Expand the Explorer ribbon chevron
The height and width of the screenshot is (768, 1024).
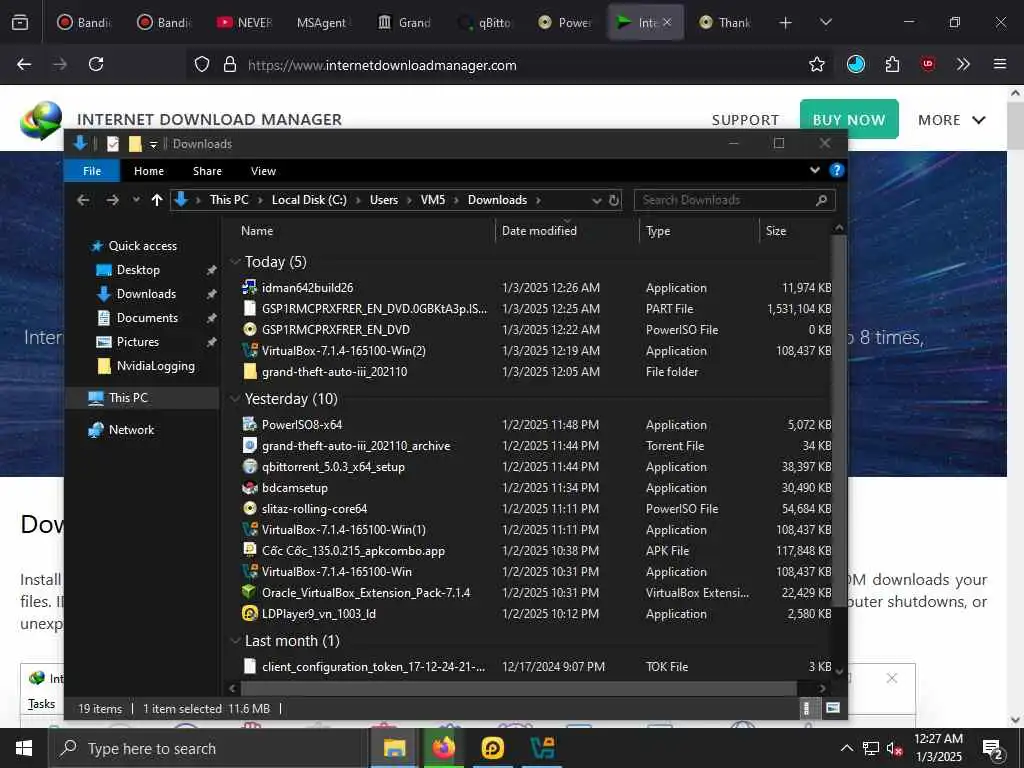[814, 170]
